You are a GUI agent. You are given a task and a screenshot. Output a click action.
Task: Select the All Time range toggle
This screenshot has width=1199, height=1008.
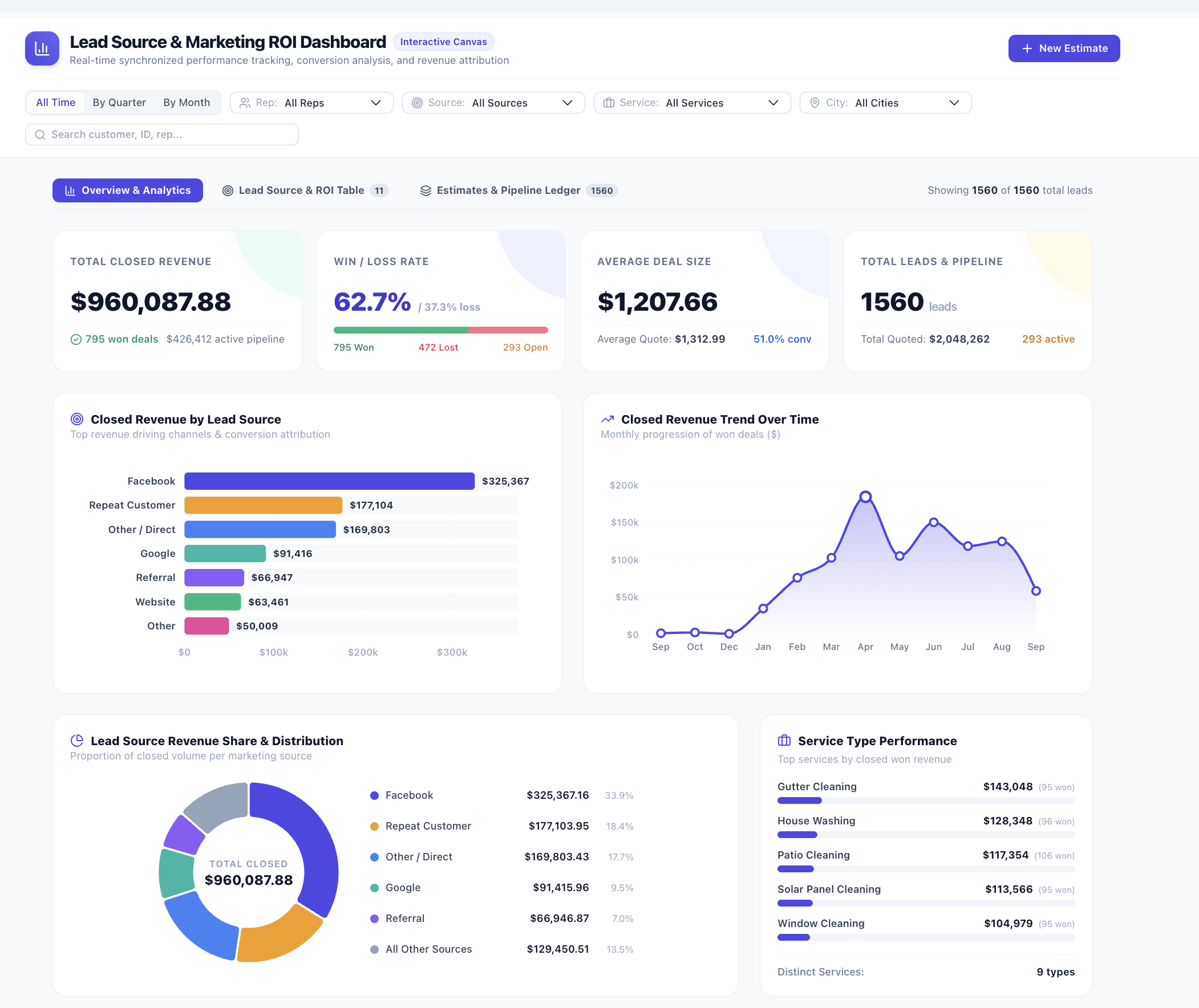[x=55, y=103]
